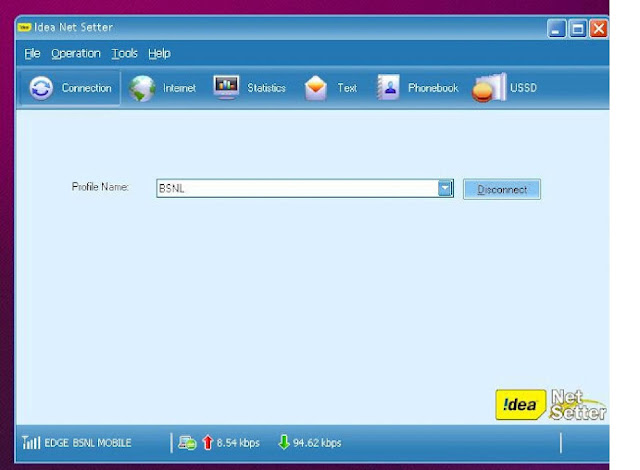Switch to the Phonebook tab label
The width and height of the screenshot is (640, 470).
coord(433,88)
